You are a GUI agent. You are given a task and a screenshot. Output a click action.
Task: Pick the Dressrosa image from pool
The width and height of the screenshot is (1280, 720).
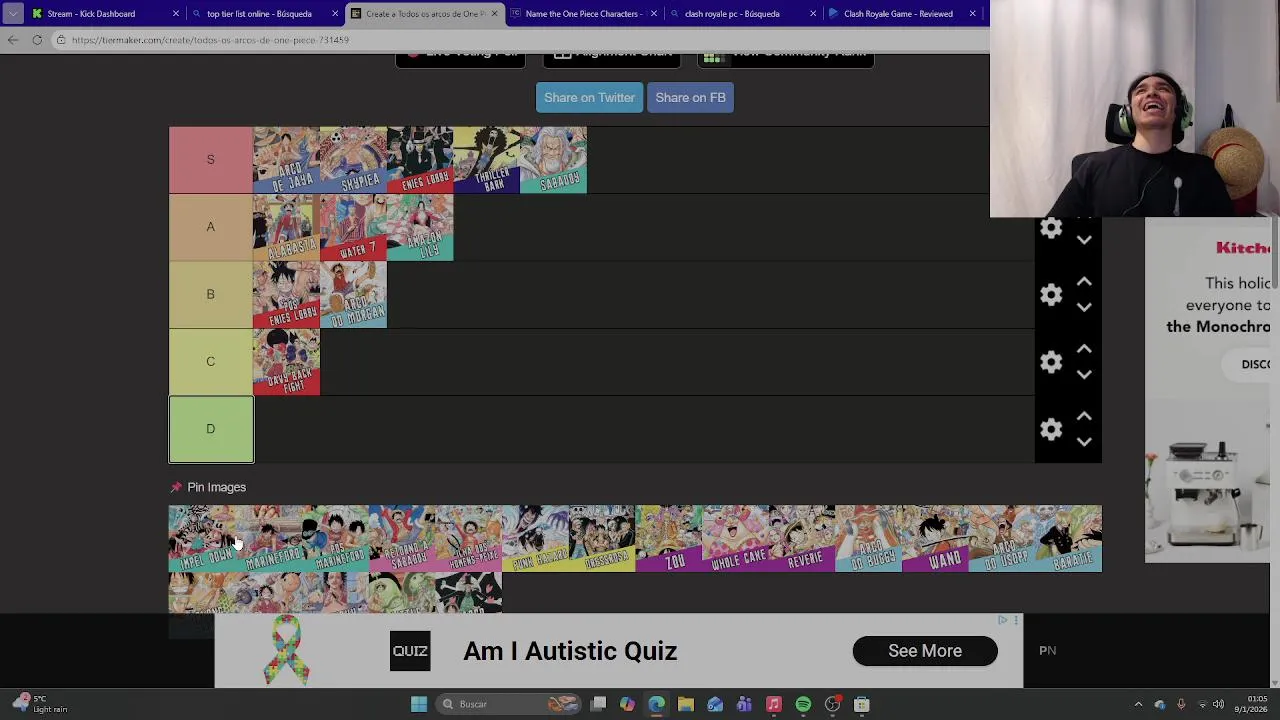tap(602, 538)
